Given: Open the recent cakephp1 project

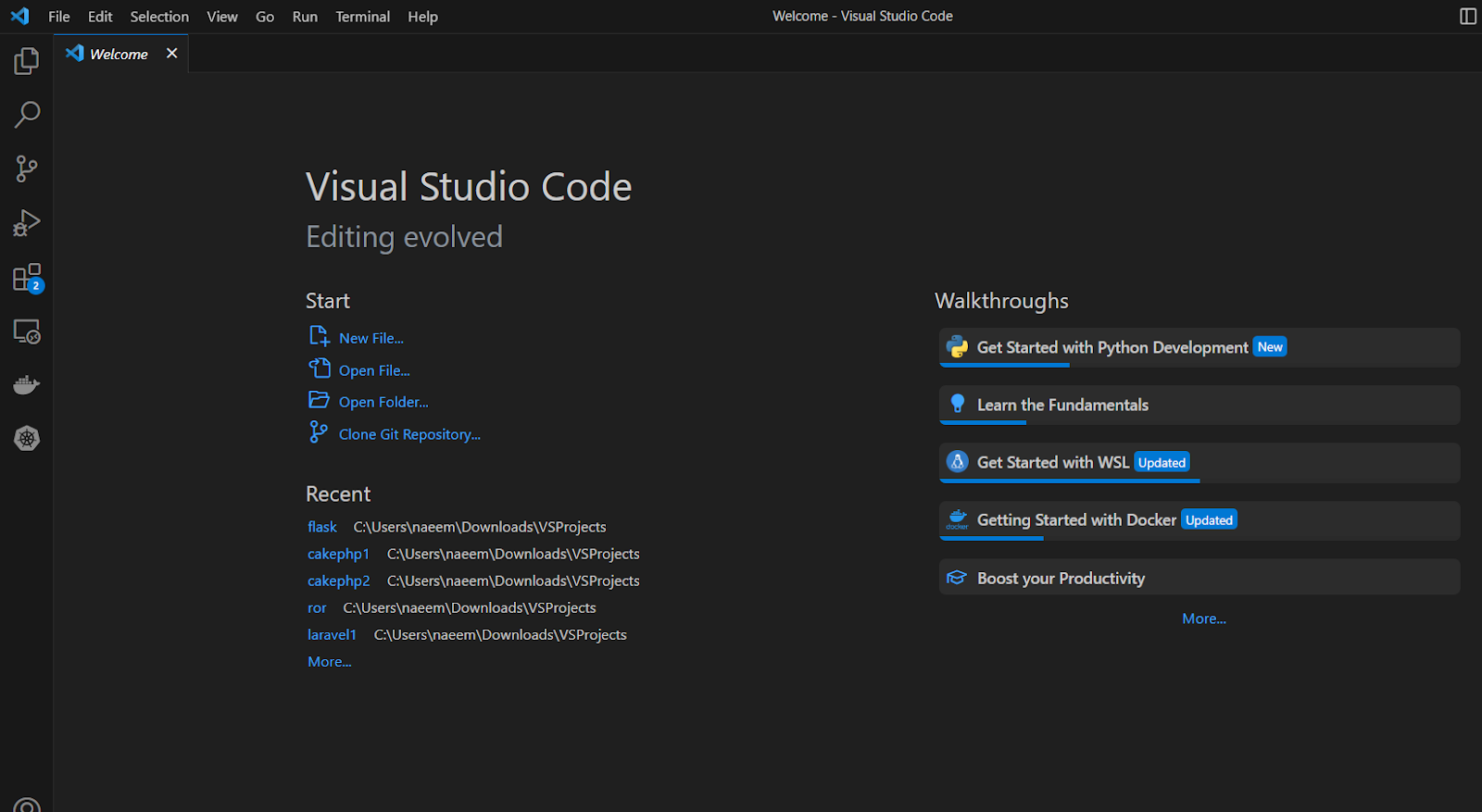Looking at the screenshot, I should 338,554.
